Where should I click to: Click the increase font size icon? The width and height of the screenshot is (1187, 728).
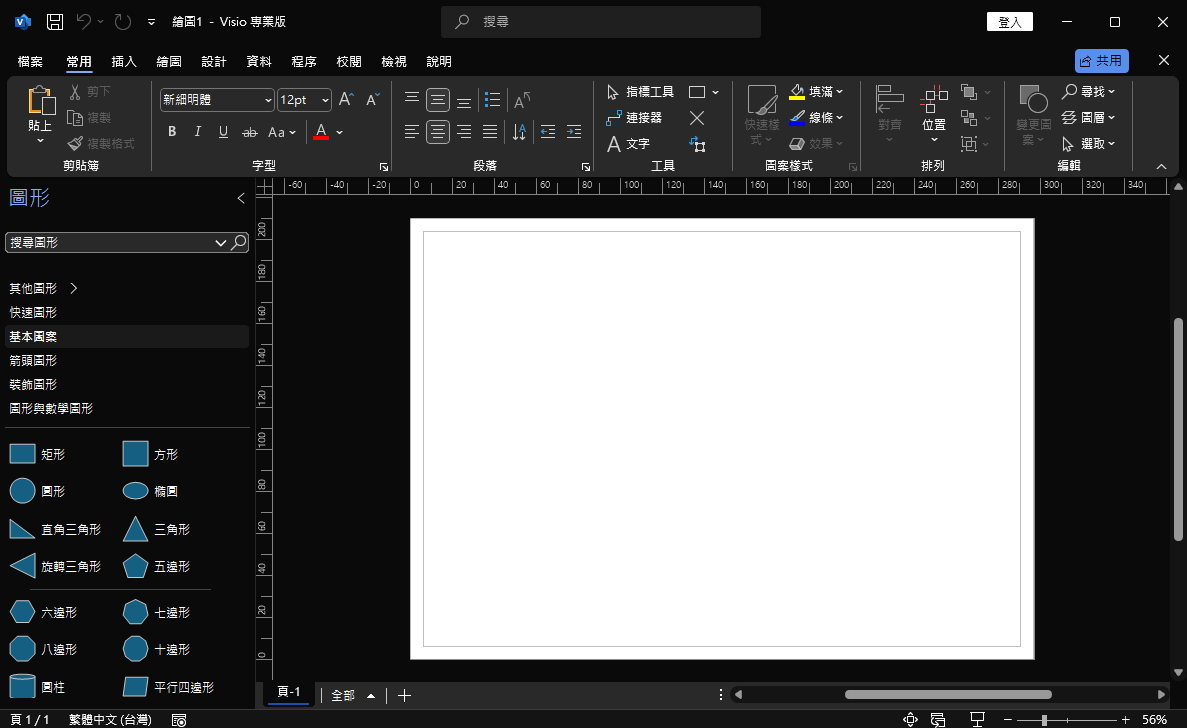(346, 100)
